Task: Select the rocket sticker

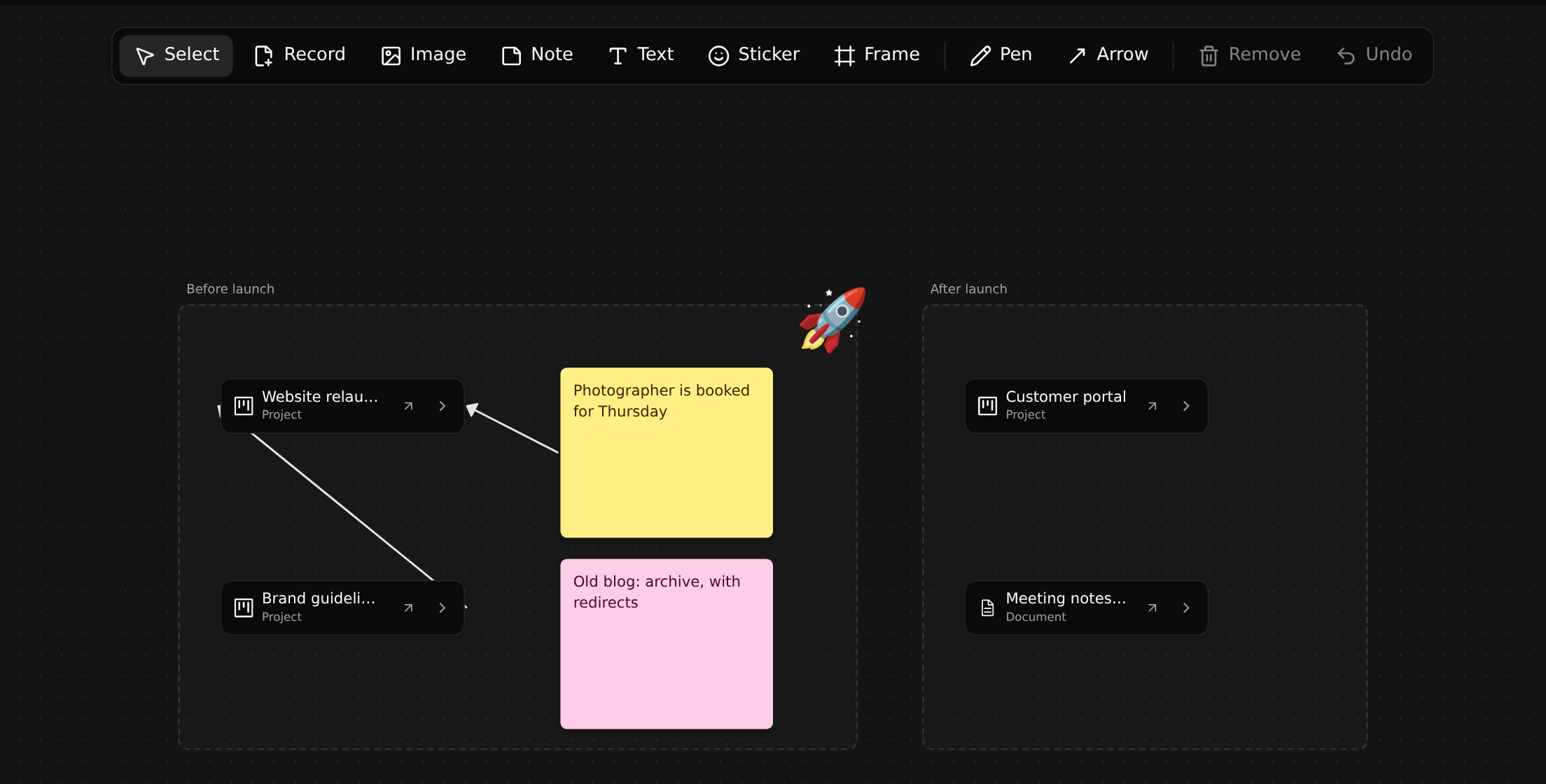Action: pos(833,320)
